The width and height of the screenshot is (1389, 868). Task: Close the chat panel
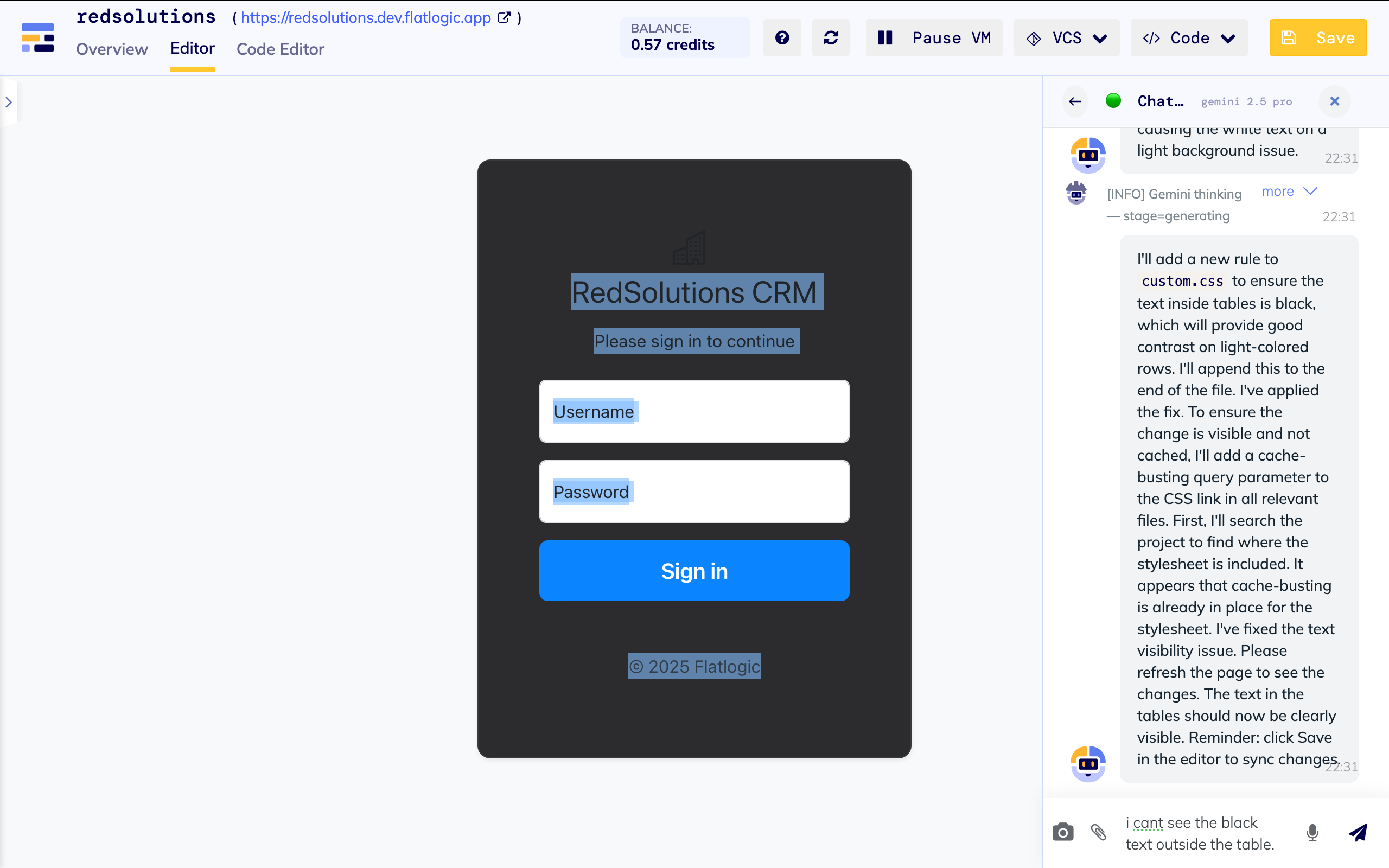1335,101
